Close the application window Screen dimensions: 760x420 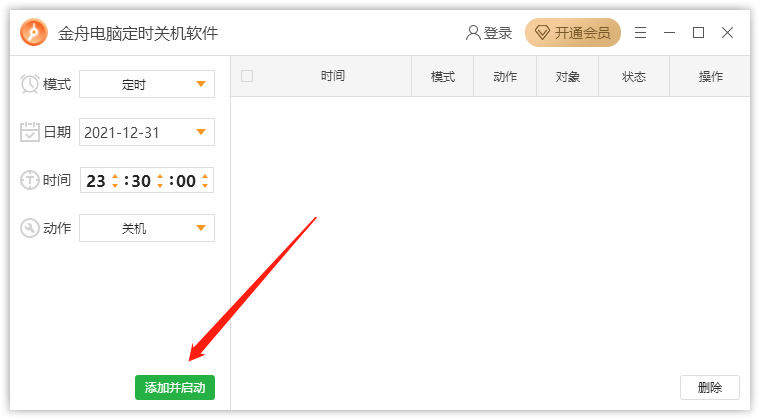pos(727,32)
